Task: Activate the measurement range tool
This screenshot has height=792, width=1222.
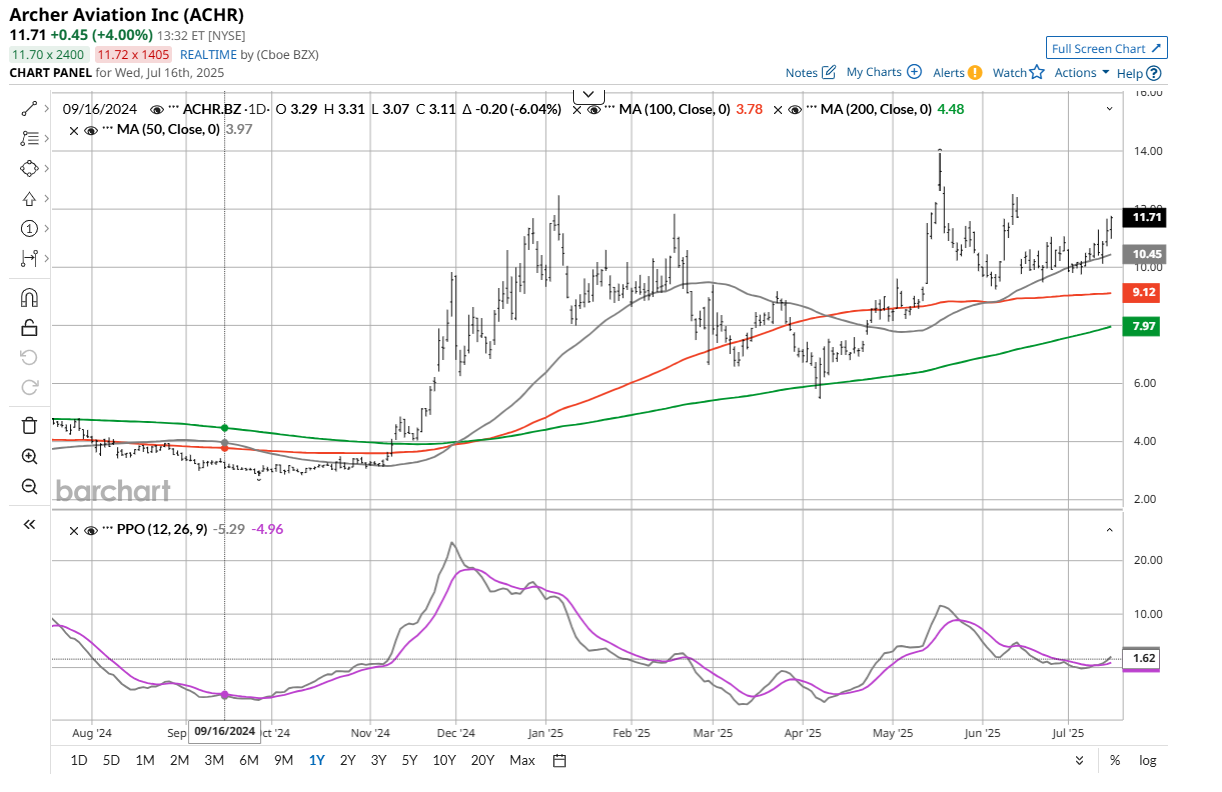Action: pyautogui.click(x=28, y=258)
